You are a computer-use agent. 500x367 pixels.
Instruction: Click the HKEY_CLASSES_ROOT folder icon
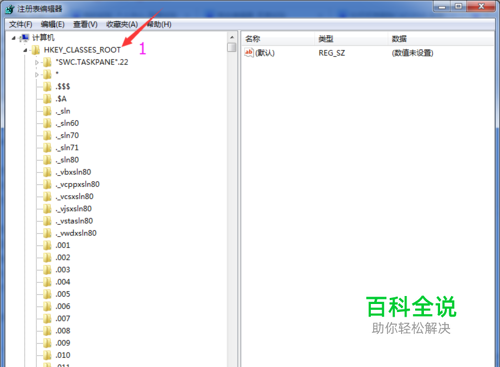[35, 50]
